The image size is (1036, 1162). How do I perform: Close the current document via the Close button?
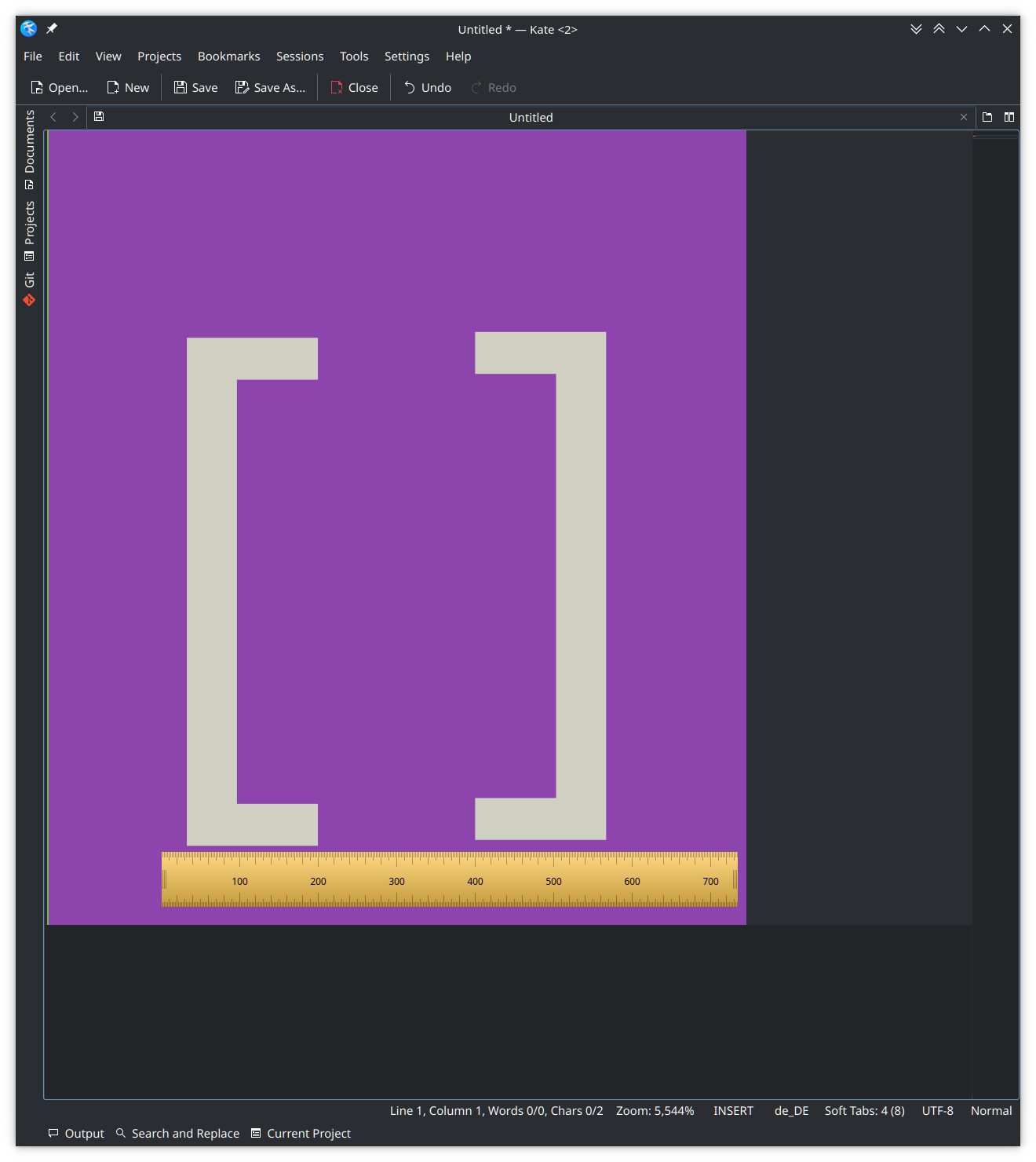tap(354, 87)
